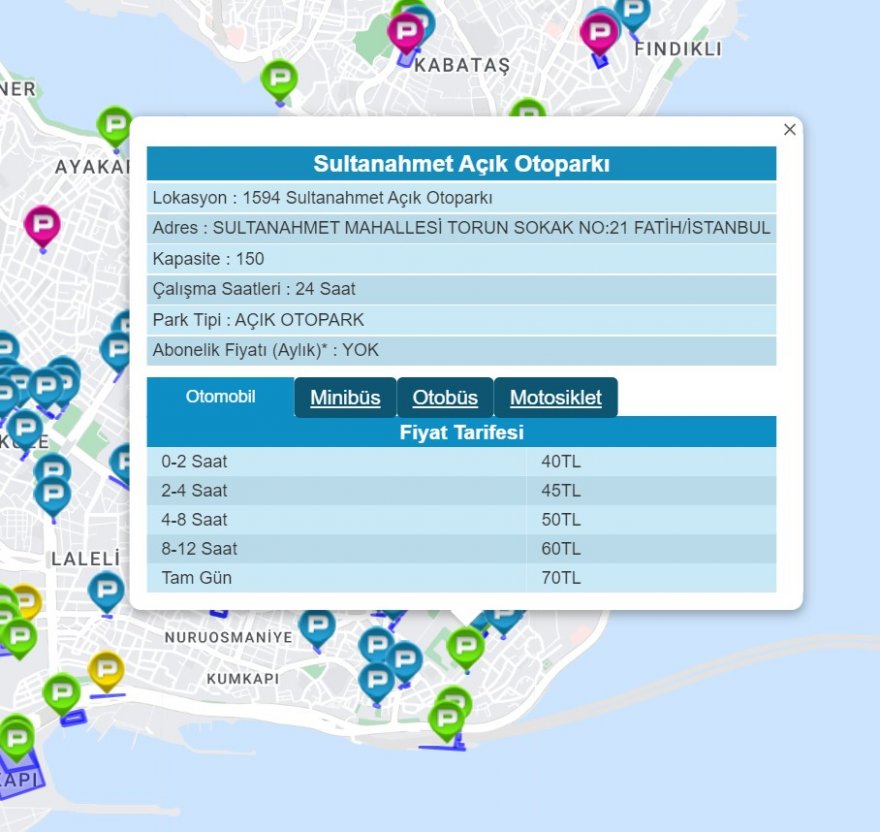Screen dimensions: 880x832
Task: Click the magenta parking marker below Ayakapı label
Action: (42, 225)
